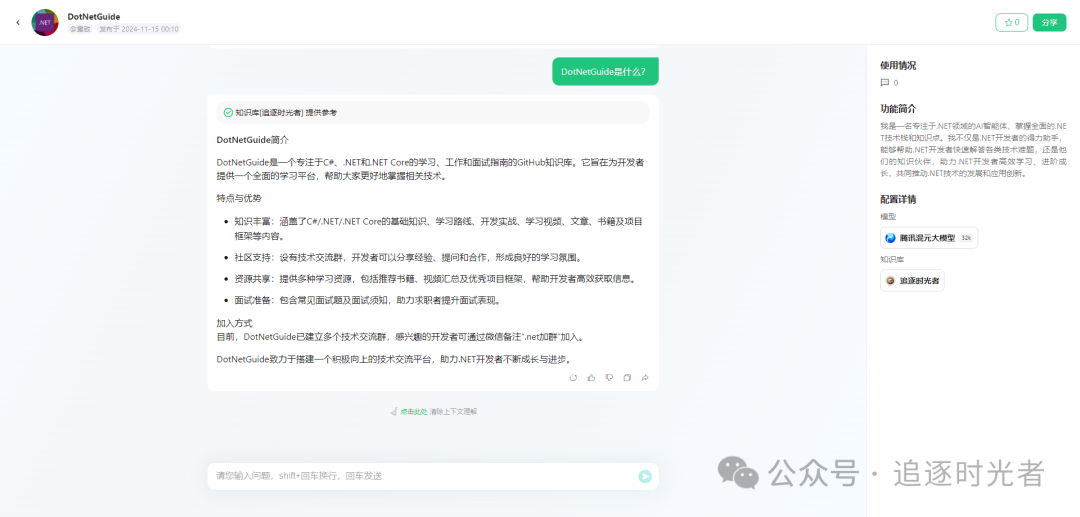This screenshot has width=1080, height=517.
Task: Click the 追逐时光者 knowledge base avatar icon
Action: tap(891, 281)
